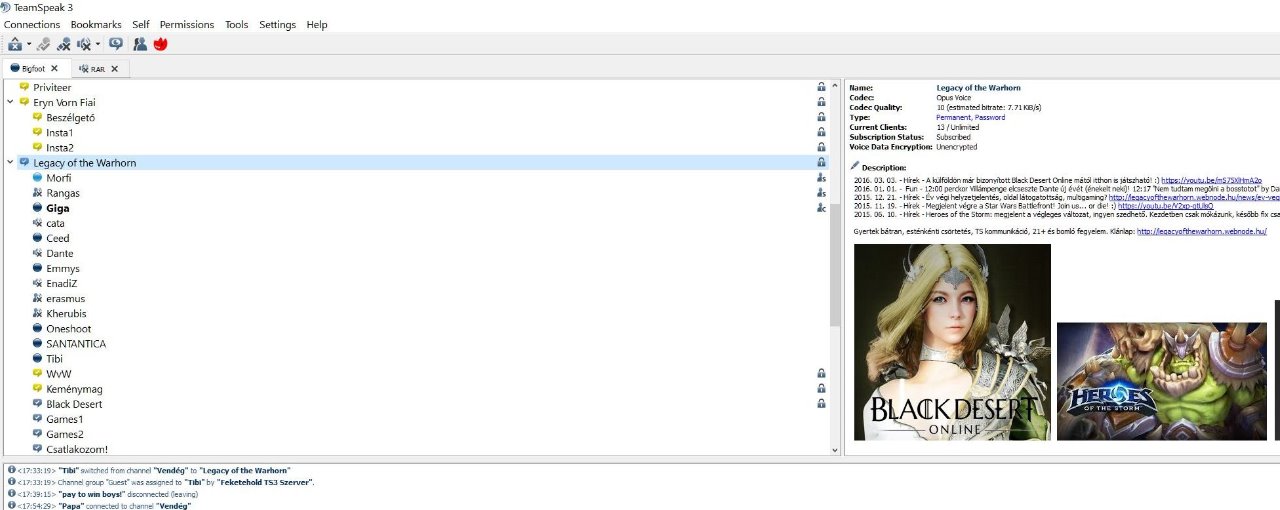Close the Bigfoot server tab
1280x510 pixels.
pyautogui.click(x=55, y=69)
